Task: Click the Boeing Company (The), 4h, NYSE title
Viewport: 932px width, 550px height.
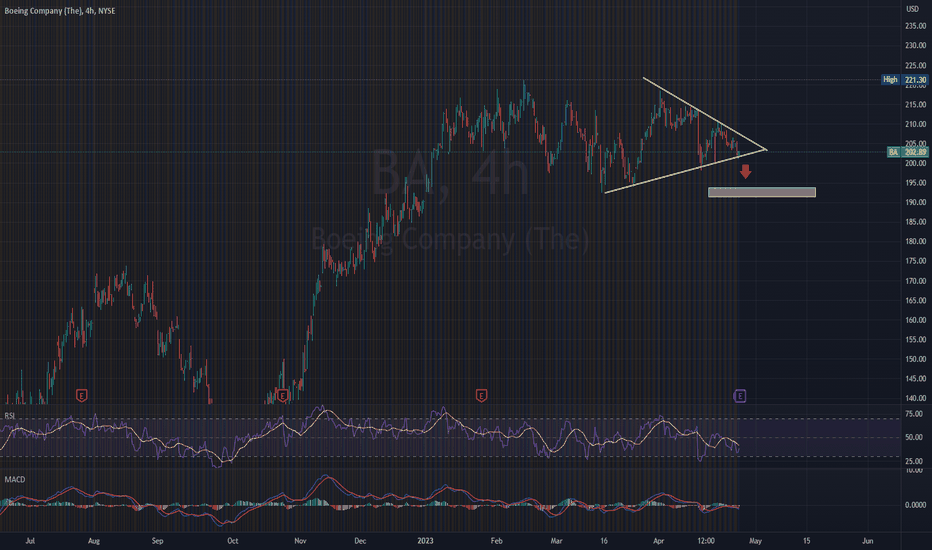Action: point(60,11)
